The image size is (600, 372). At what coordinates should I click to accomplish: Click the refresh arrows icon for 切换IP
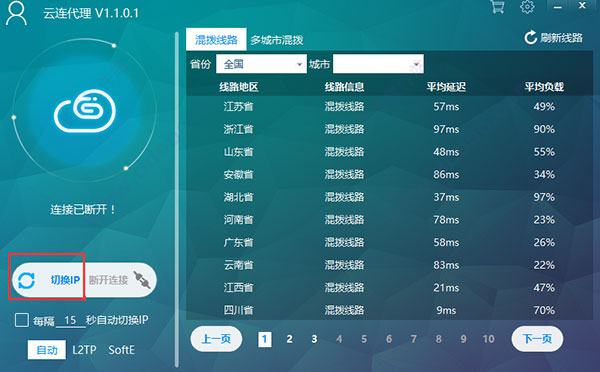(26, 280)
